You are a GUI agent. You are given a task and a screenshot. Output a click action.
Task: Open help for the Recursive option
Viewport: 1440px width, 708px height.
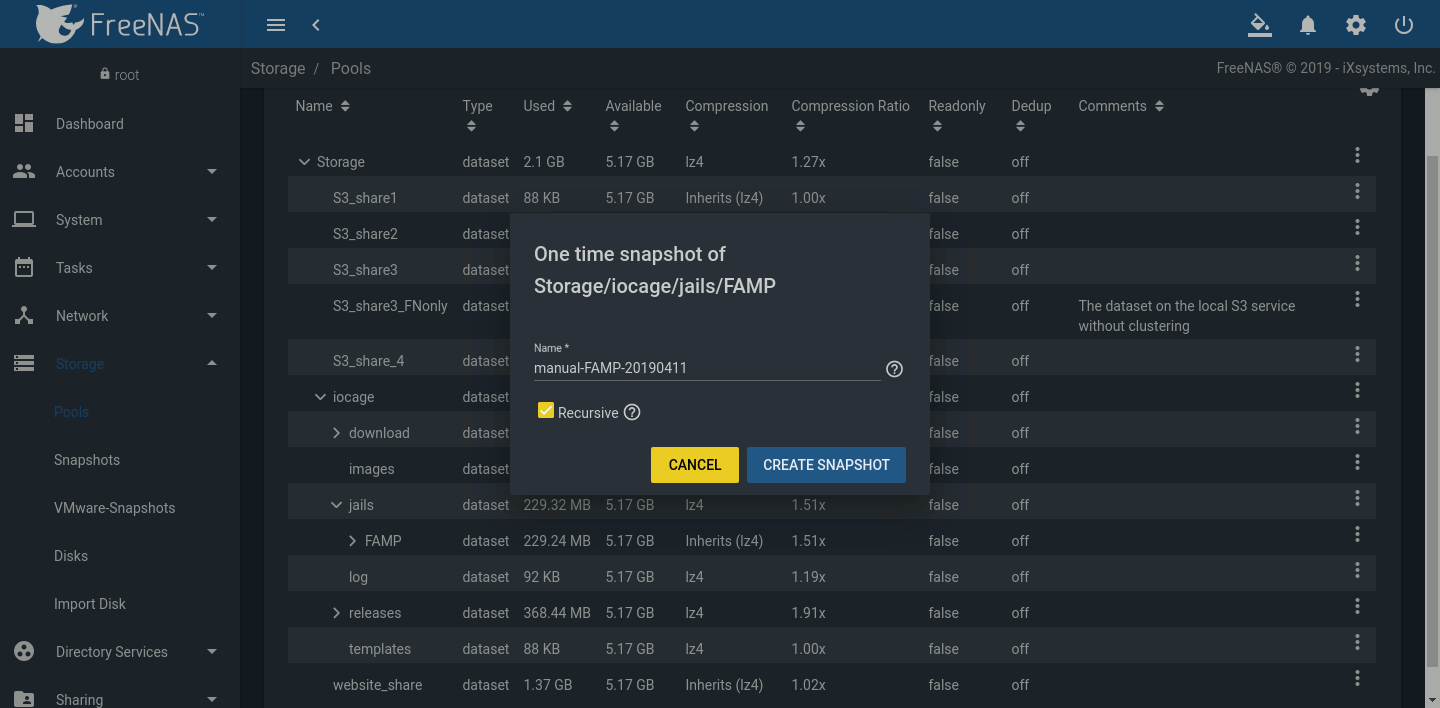coord(632,412)
